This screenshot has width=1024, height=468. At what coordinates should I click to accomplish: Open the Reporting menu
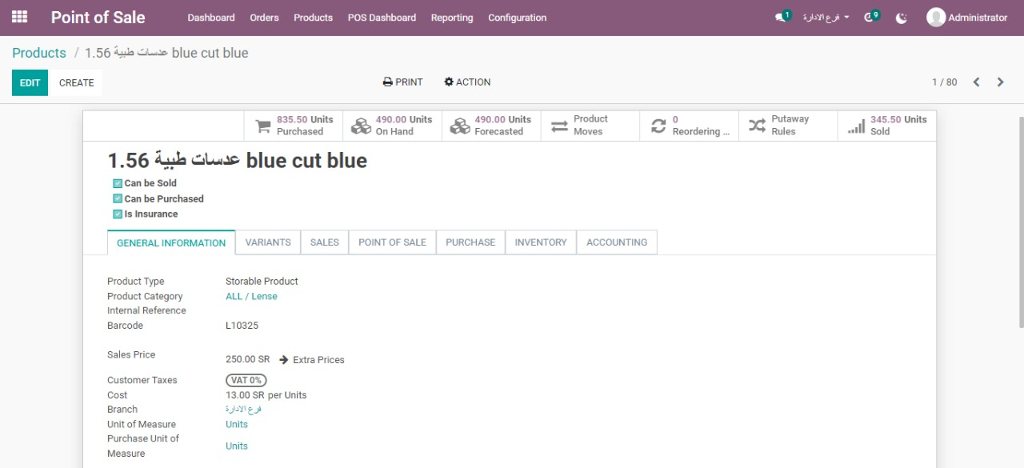click(x=451, y=18)
